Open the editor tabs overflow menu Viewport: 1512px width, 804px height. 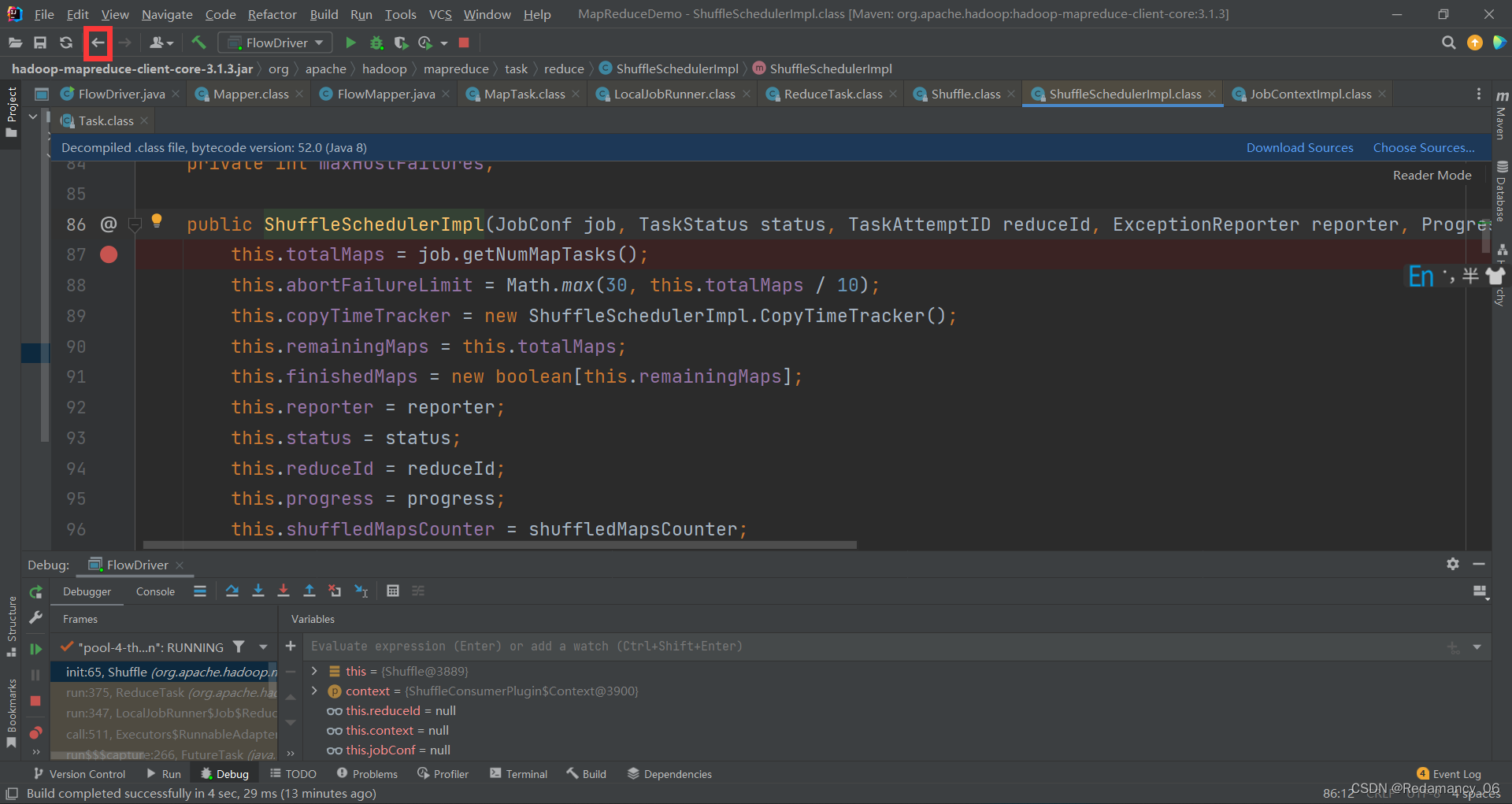(x=1478, y=94)
